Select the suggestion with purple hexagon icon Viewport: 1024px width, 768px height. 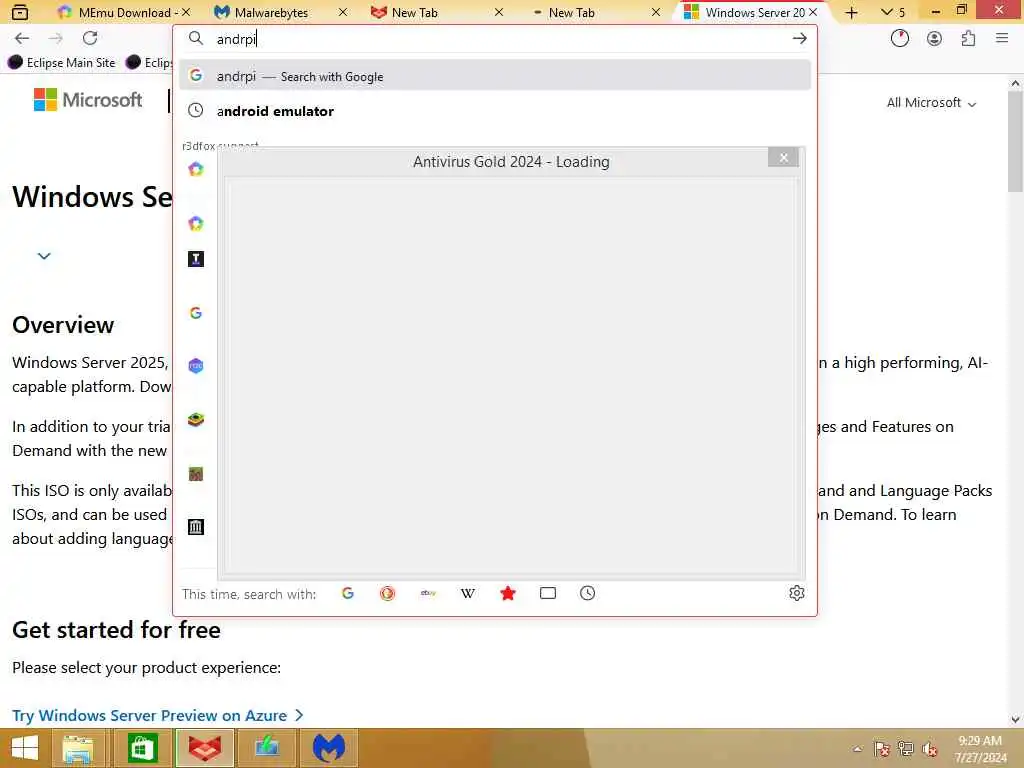point(196,366)
